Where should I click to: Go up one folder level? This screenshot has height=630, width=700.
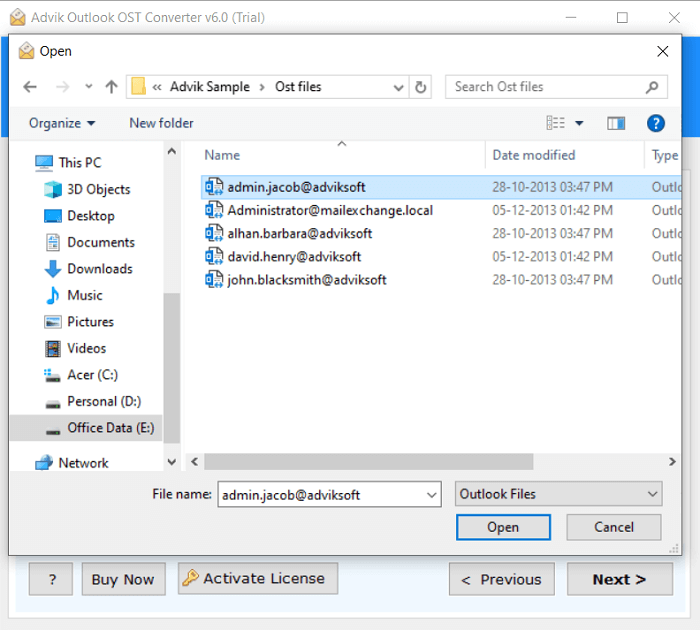point(112,87)
